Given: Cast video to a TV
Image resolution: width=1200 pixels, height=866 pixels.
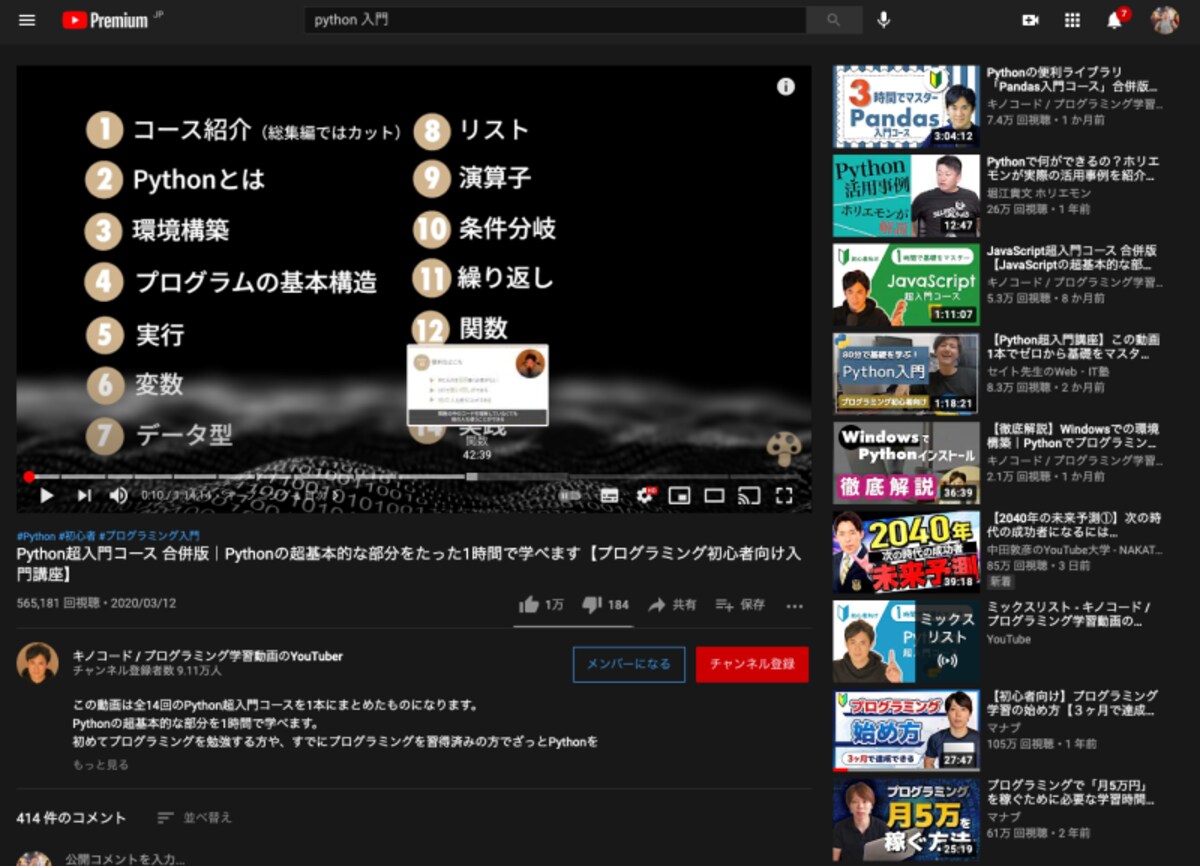Looking at the screenshot, I should pos(749,495).
